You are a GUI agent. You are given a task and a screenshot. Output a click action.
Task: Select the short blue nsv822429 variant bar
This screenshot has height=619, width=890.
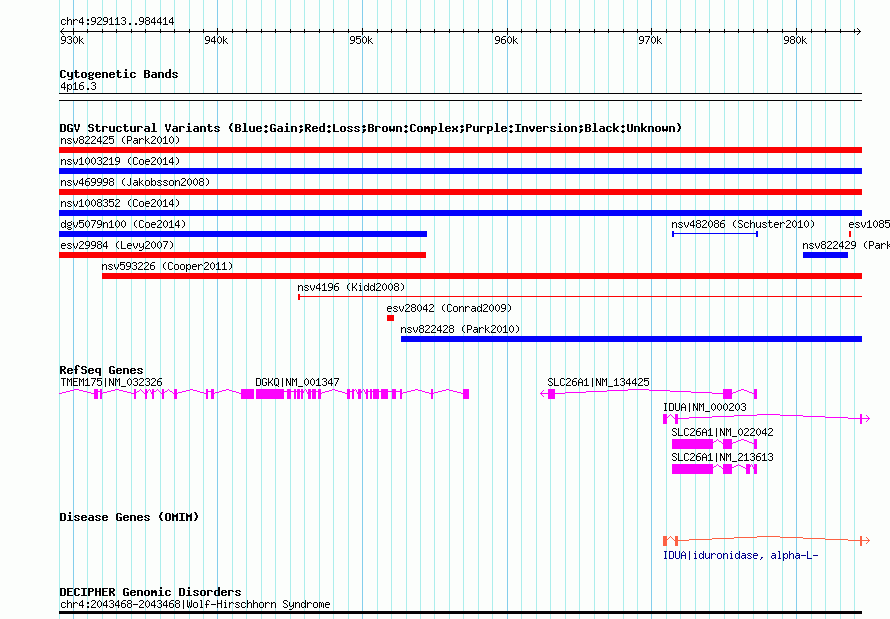pos(825,255)
